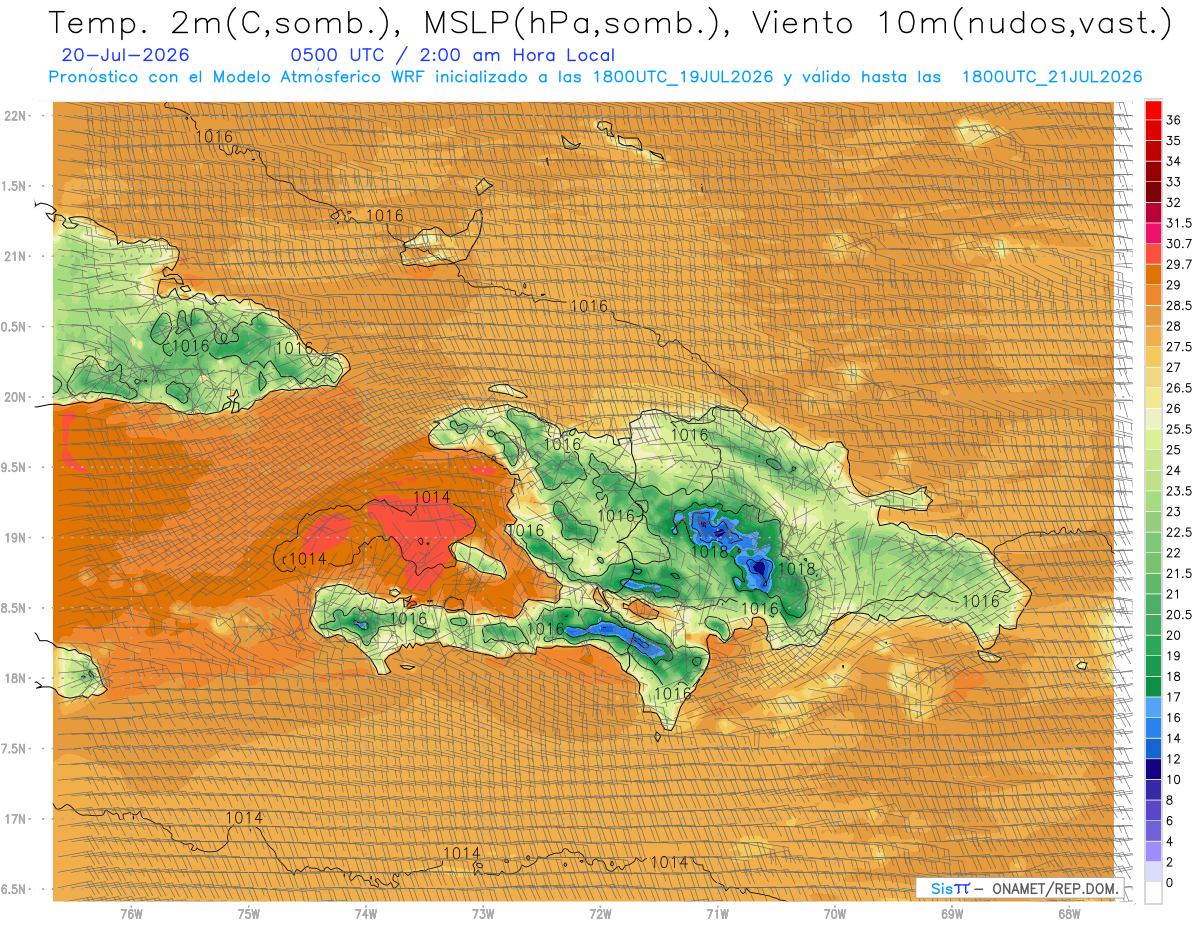Click legend value '8'
The image size is (1200, 927).
pos(1170,800)
